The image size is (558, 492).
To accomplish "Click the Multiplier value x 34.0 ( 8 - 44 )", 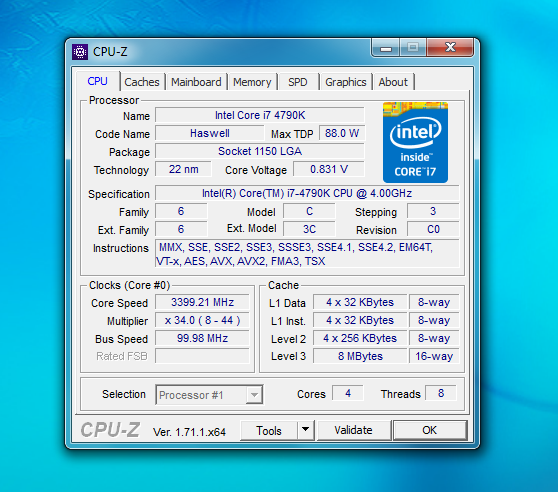I will coord(202,320).
